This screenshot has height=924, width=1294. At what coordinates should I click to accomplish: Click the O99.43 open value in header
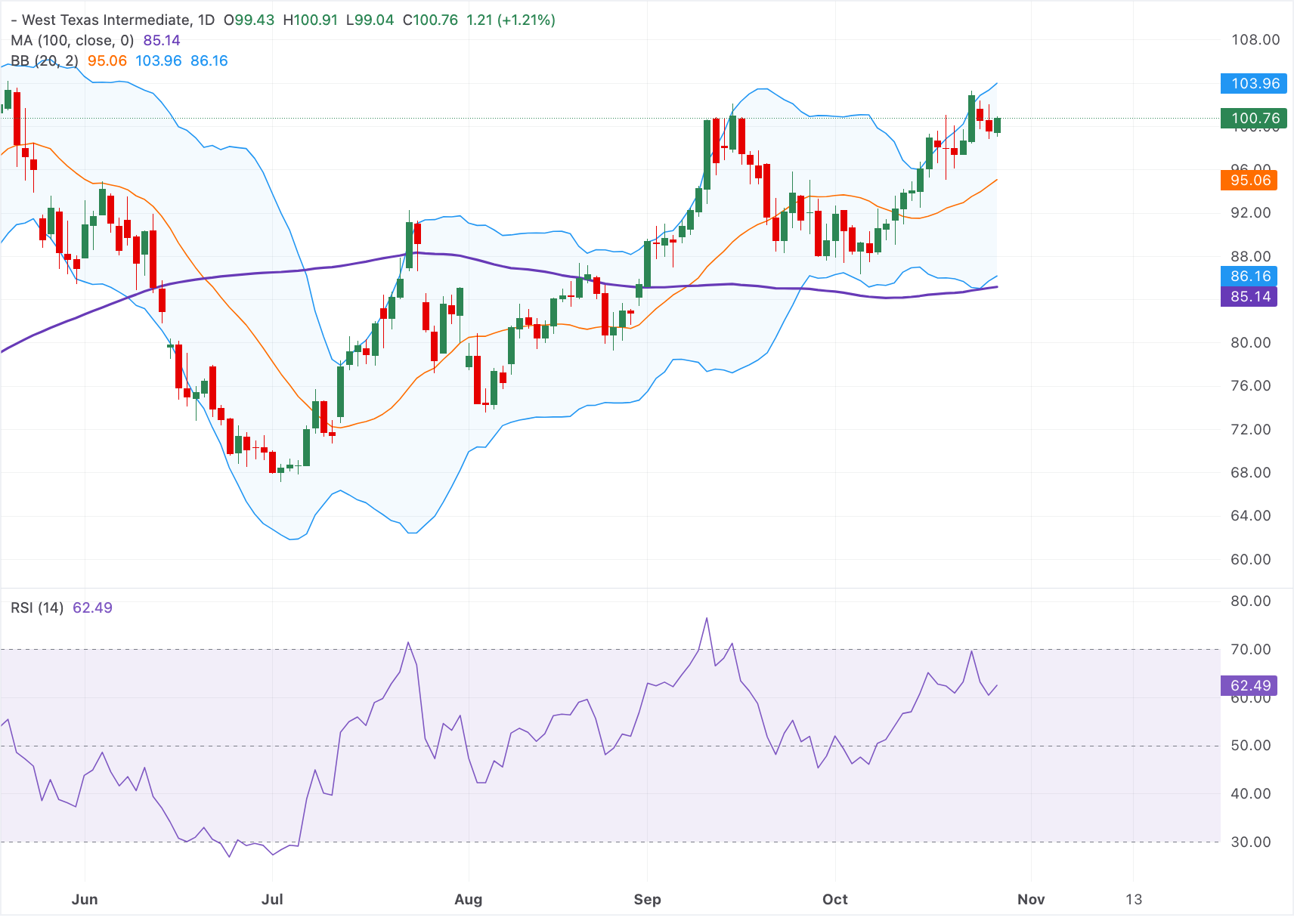pos(249,20)
